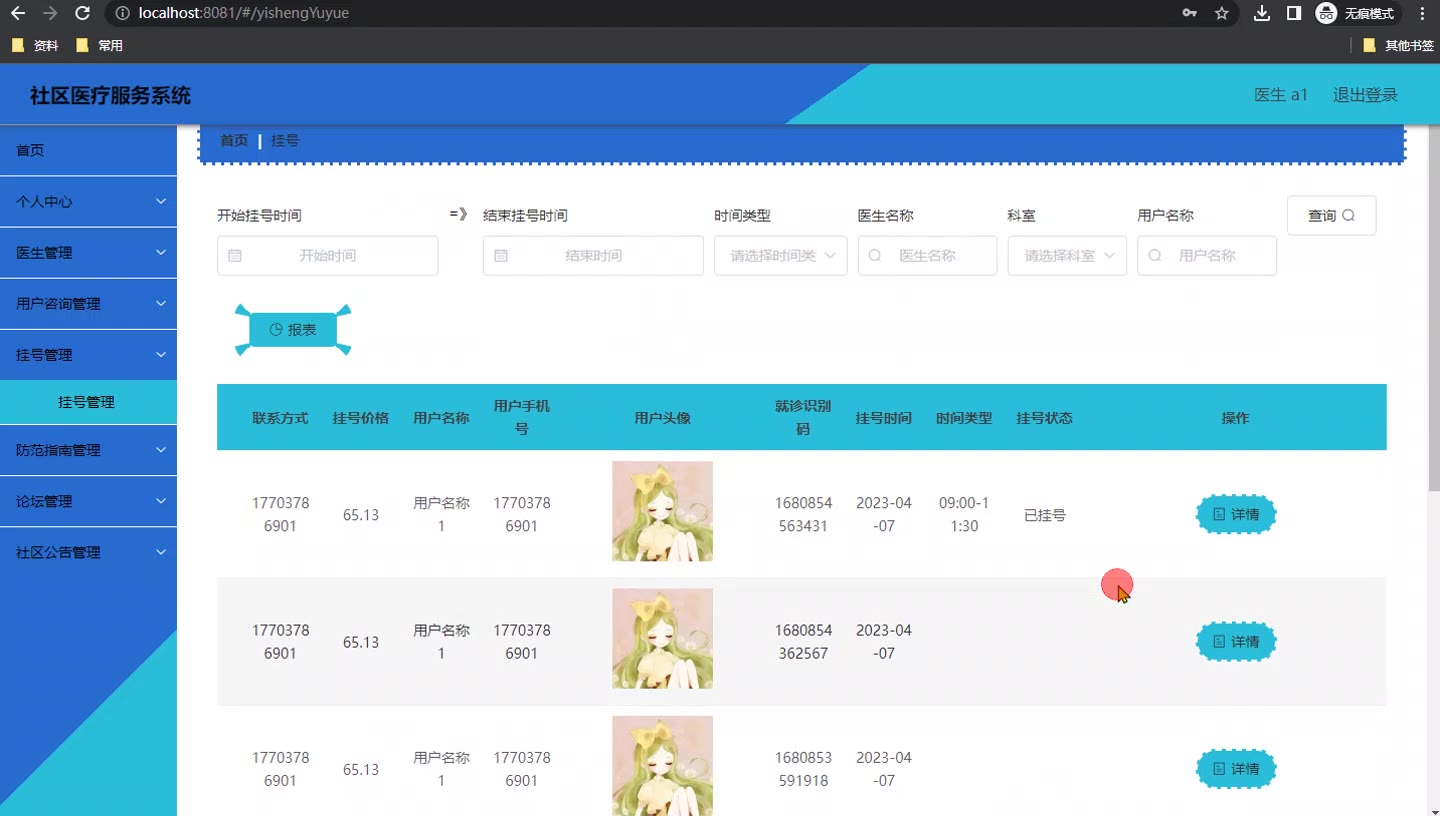Viewport: 1440px width, 816px height.
Task: Collapse 挂号管理 parent sidebar menu
Action: tap(88, 355)
